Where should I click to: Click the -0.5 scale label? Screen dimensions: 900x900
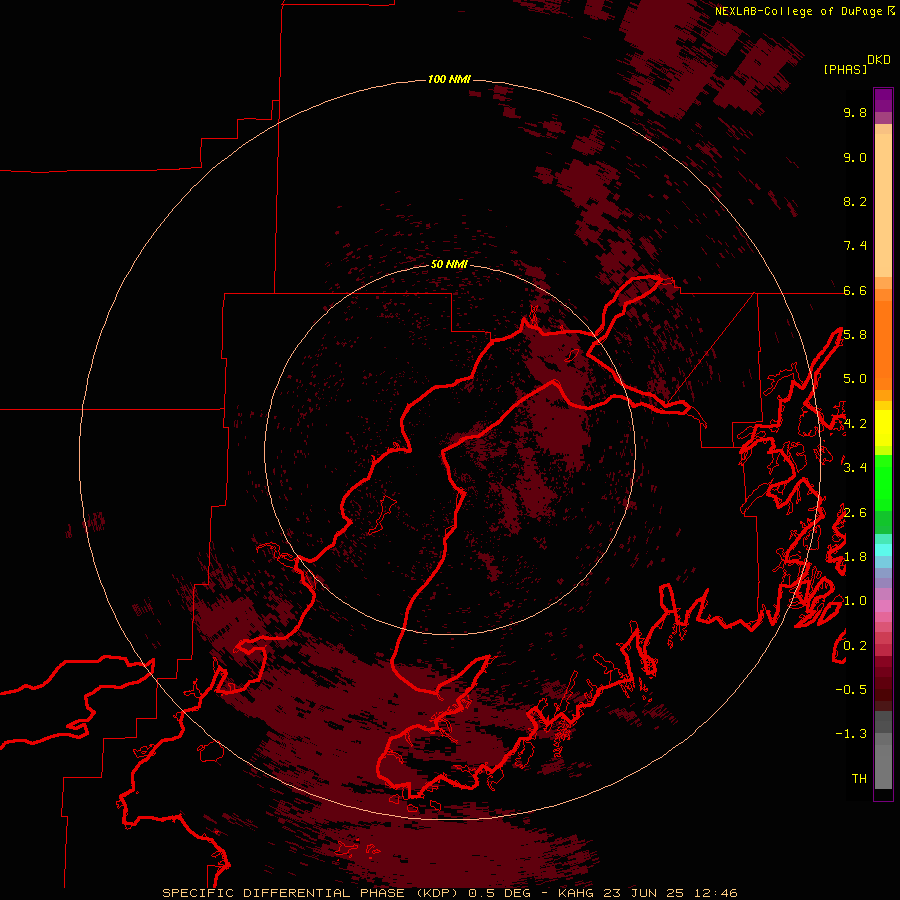tap(851, 690)
